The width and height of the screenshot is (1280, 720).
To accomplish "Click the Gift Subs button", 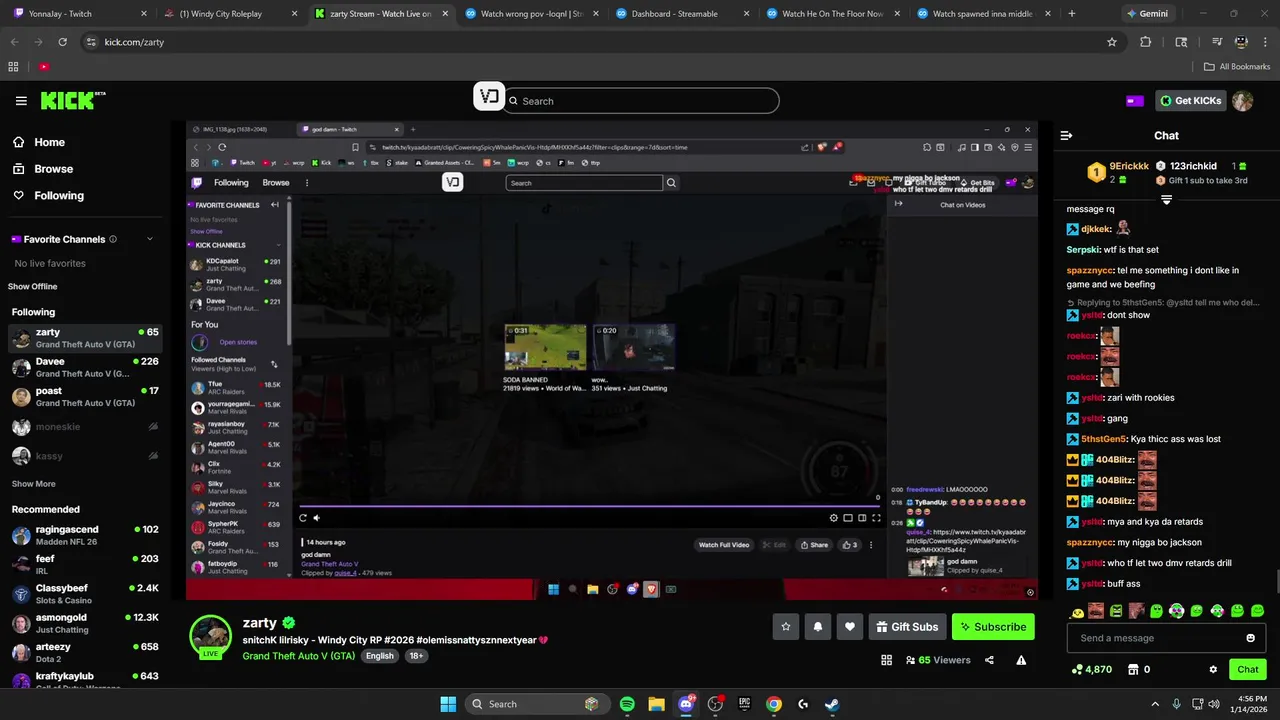I will point(907,627).
